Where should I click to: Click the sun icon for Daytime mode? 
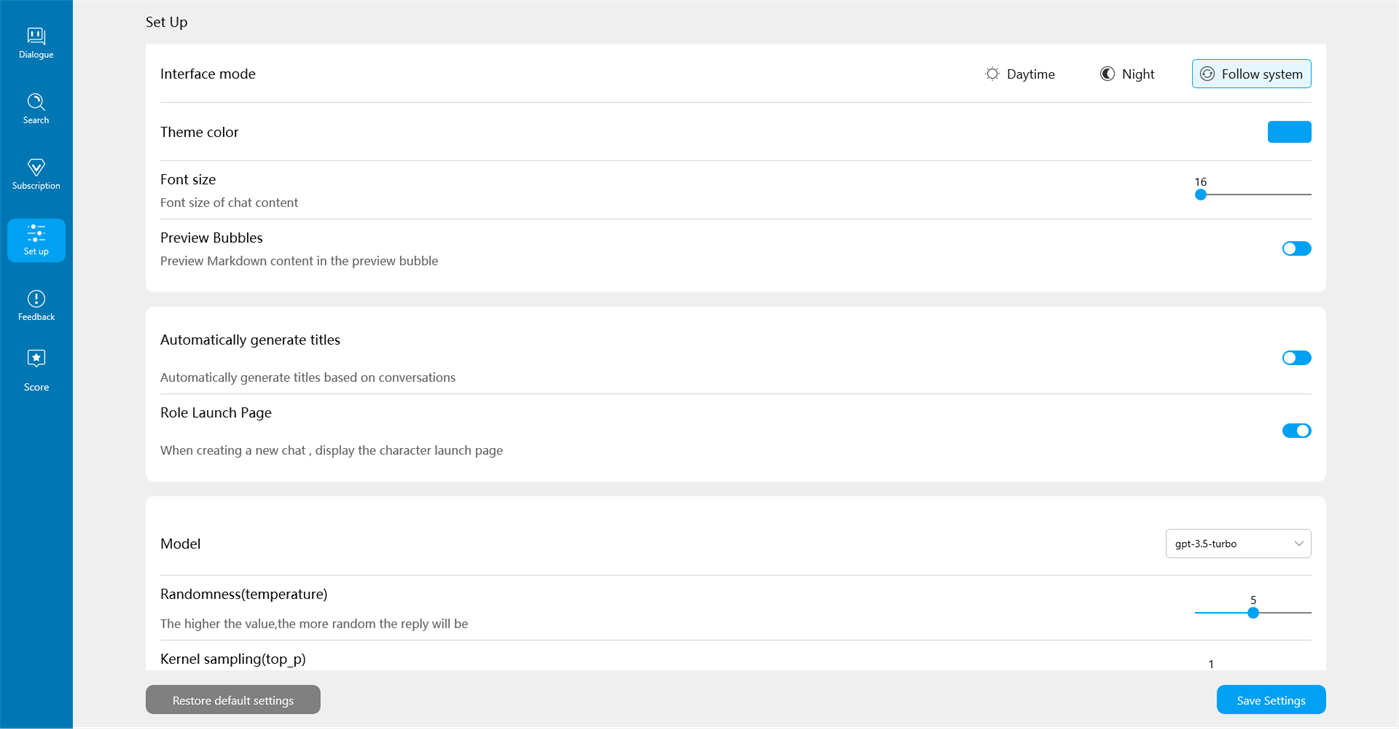pyautogui.click(x=992, y=74)
